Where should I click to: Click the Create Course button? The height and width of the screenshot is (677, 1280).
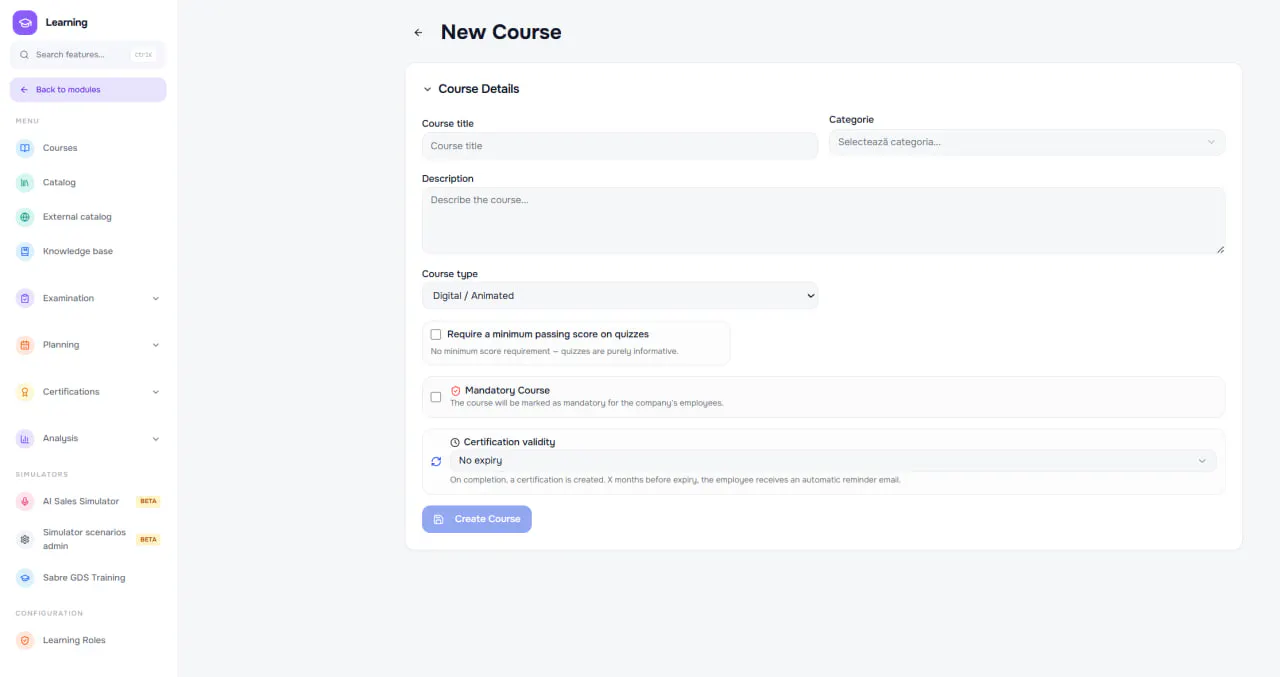point(477,519)
